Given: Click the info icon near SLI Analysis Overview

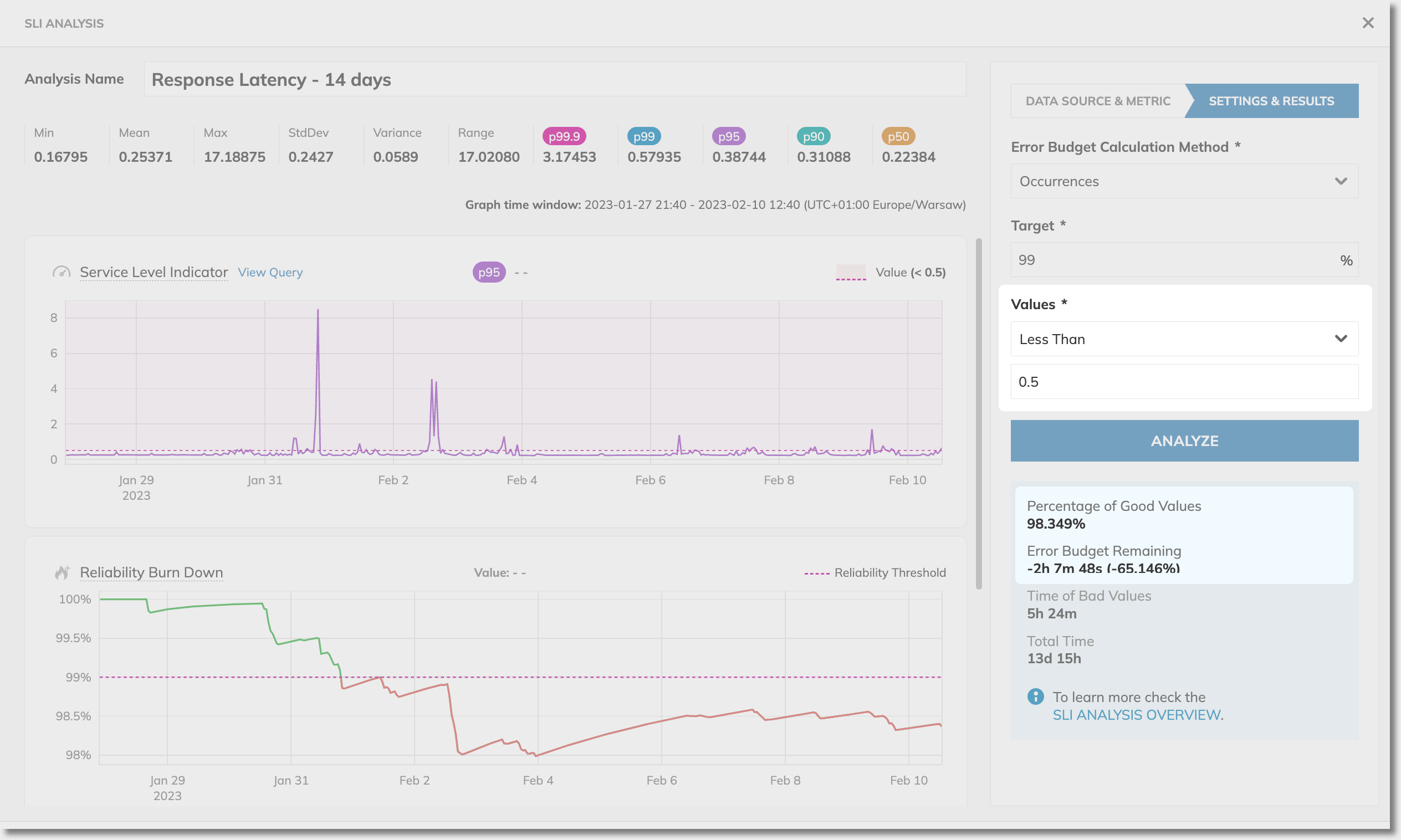Looking at the screenshot, I should [1035, 696].
